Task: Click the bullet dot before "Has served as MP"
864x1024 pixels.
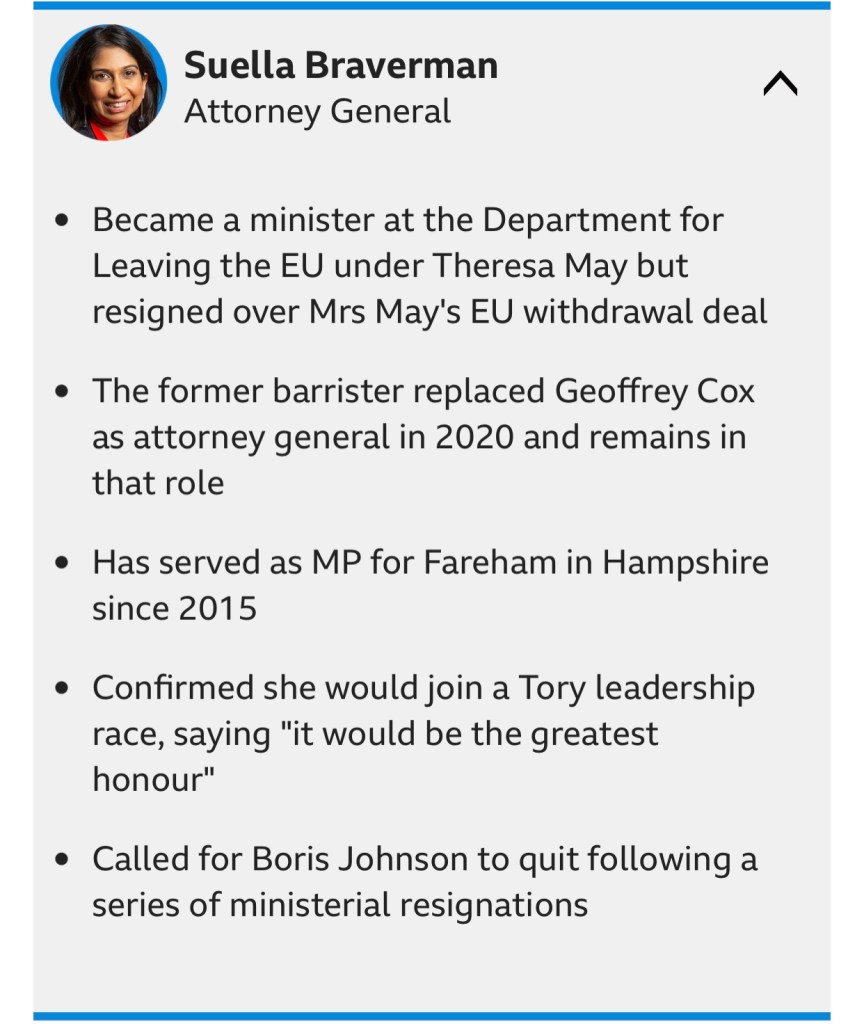Action: click(x=64, y=563)
